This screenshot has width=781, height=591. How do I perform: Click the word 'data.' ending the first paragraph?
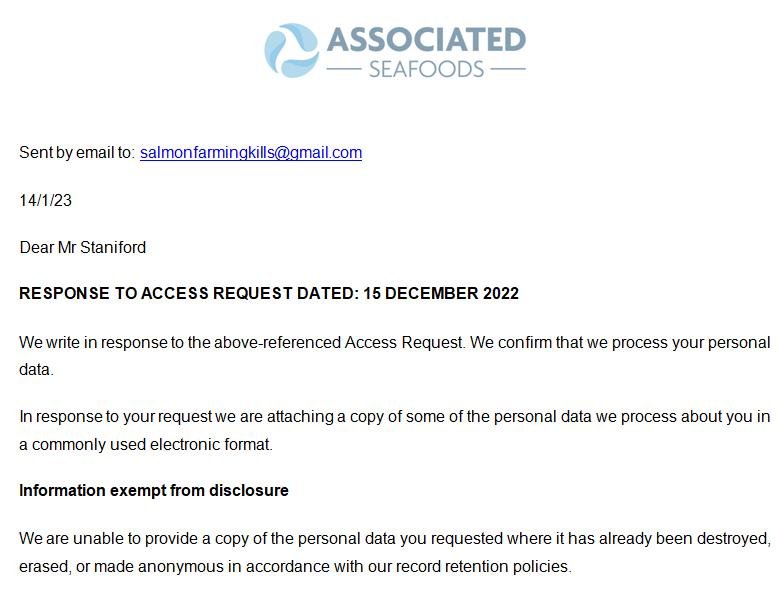36,369
